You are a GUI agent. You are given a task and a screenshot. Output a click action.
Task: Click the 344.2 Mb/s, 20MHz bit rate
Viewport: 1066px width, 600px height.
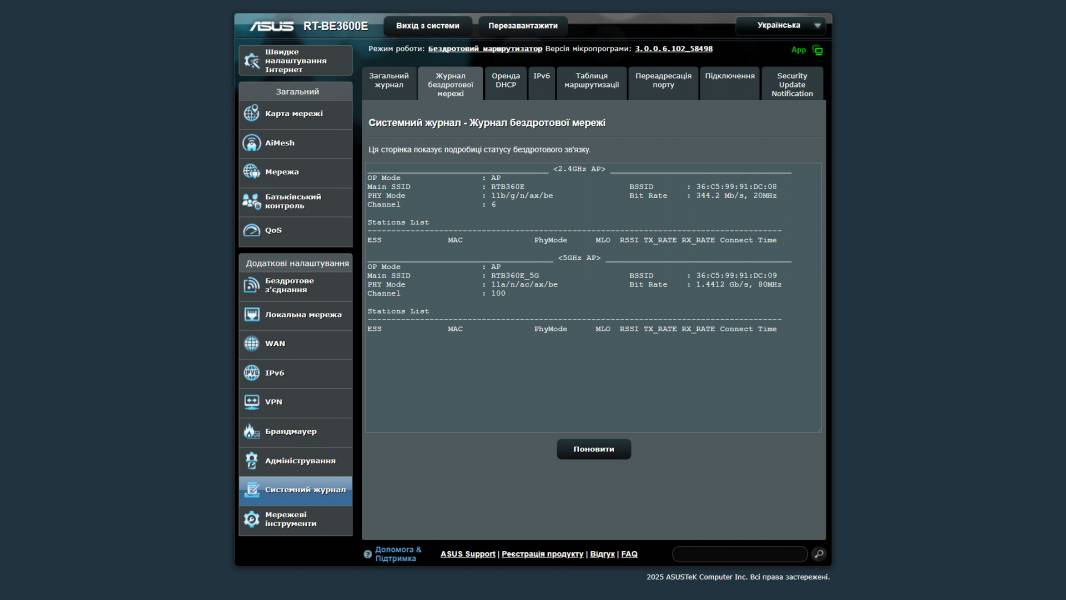pos(736,196)
